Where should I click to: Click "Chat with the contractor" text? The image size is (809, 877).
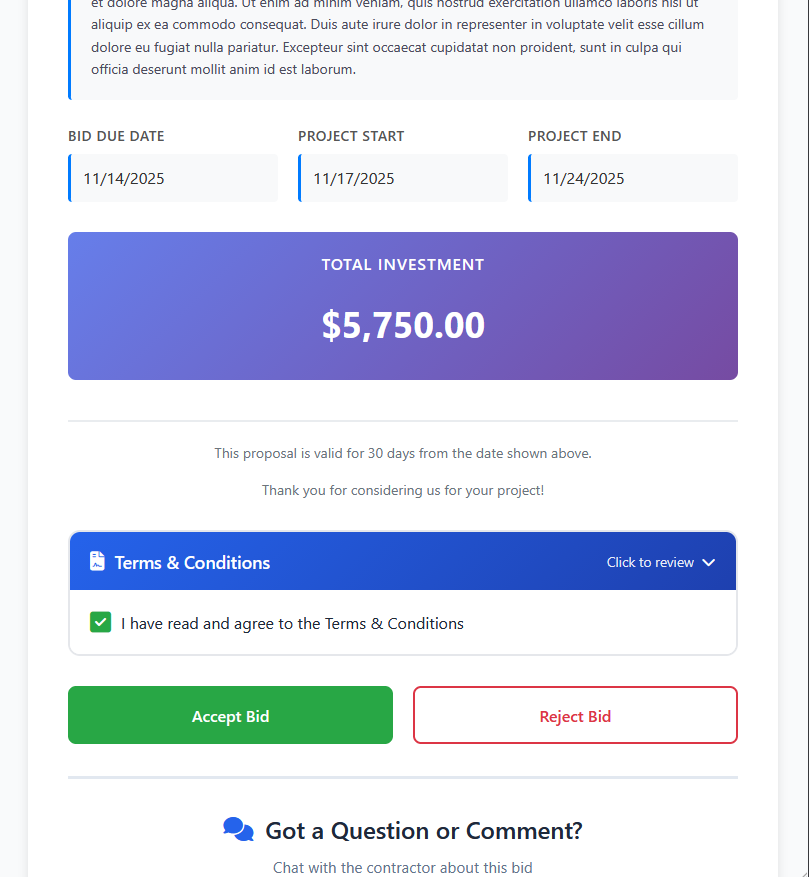(403, 867)
